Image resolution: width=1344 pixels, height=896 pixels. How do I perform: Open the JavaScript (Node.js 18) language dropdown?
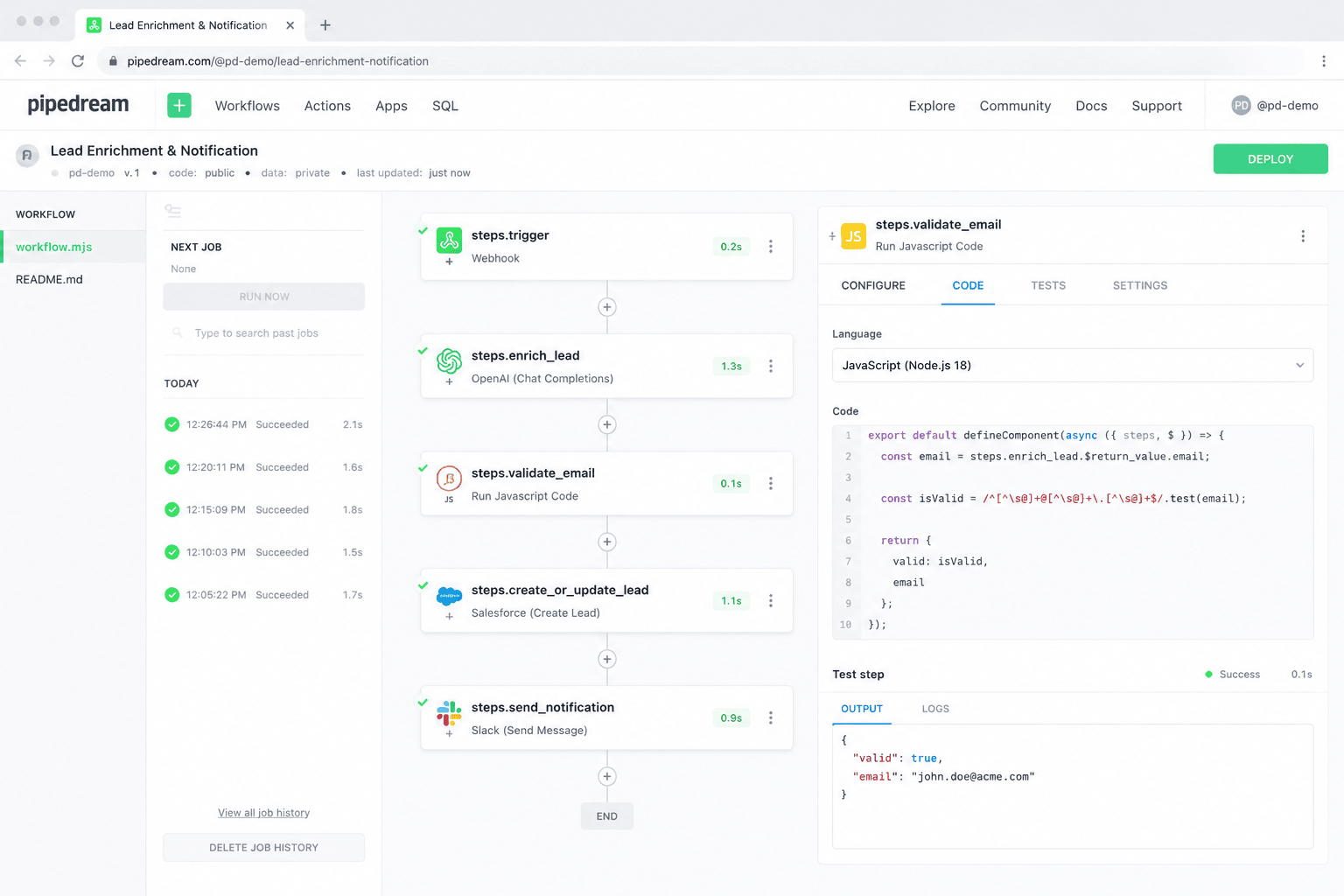(1073, 365)
